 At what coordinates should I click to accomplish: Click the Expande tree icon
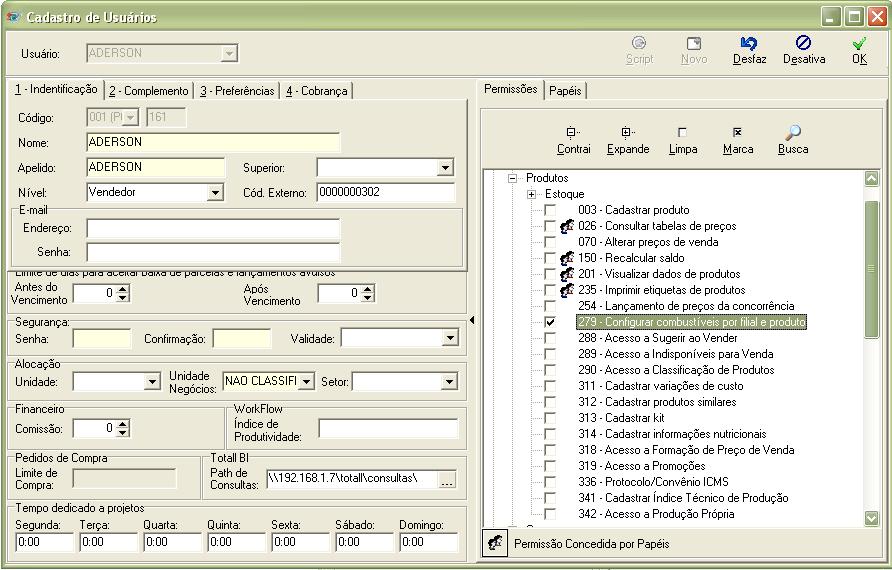coord(627,133)
